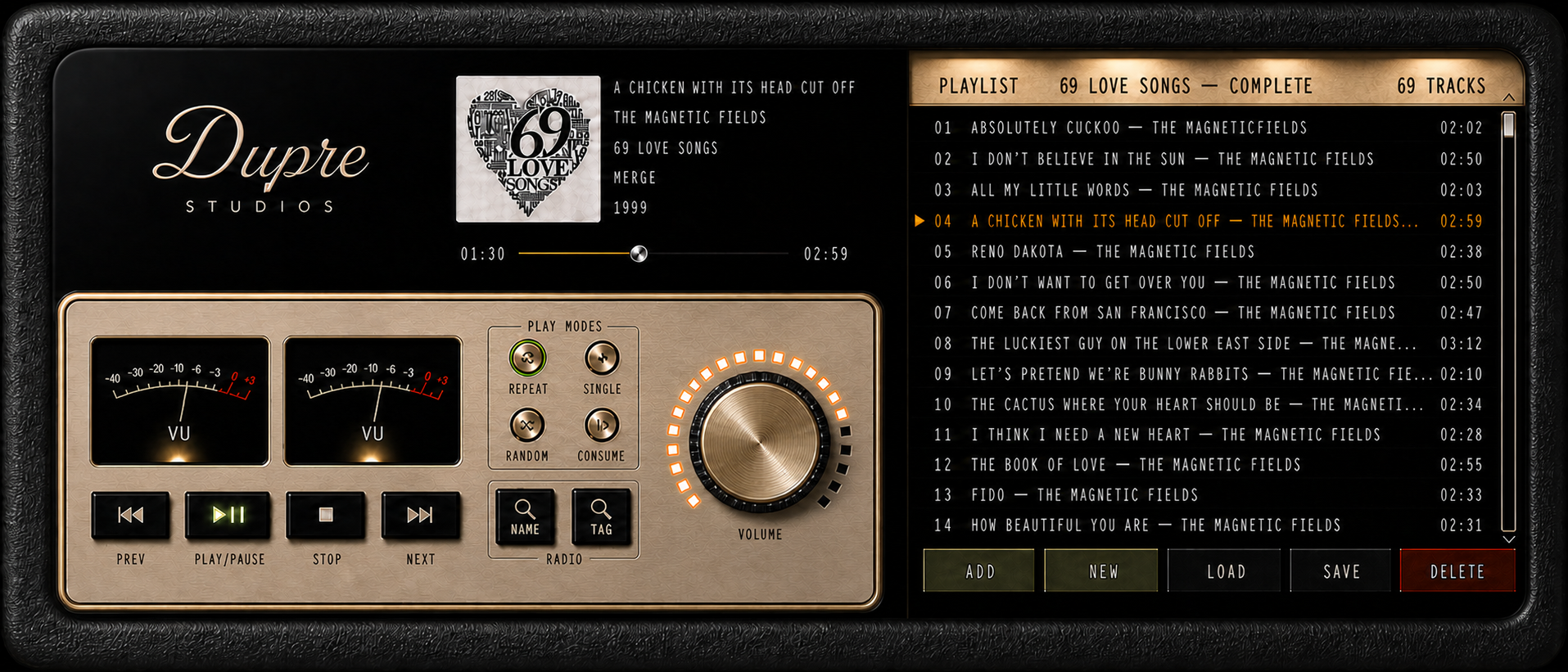This screenshot has height=672, width=1568.
Task: Open radio search by Tag
Action: [x=601, y=517]
